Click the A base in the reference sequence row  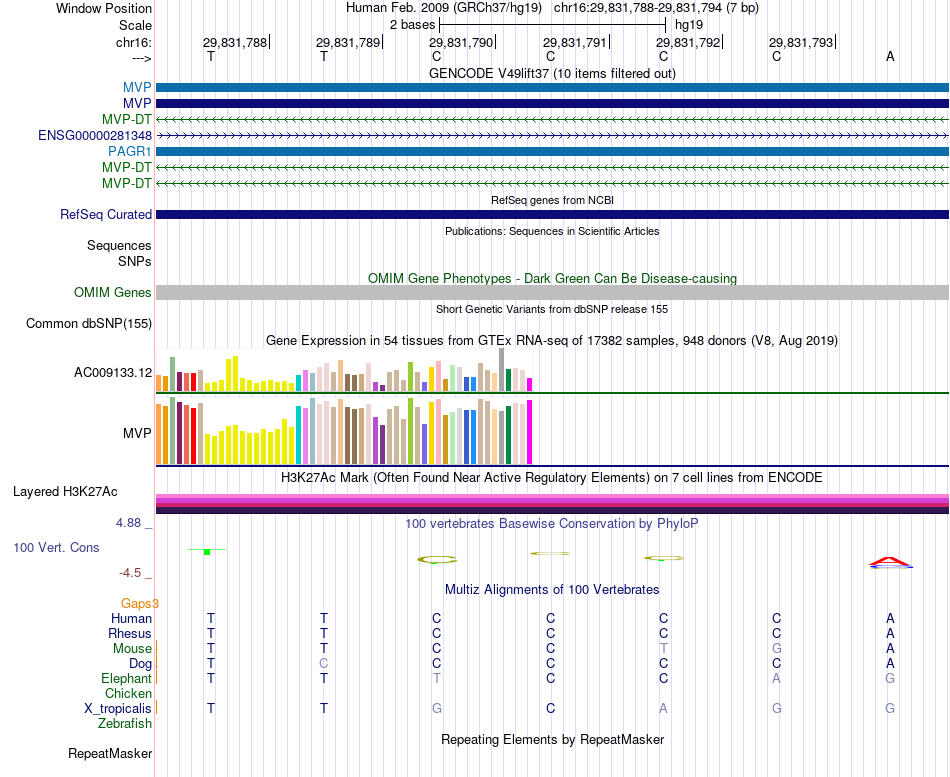pos(890,56)
